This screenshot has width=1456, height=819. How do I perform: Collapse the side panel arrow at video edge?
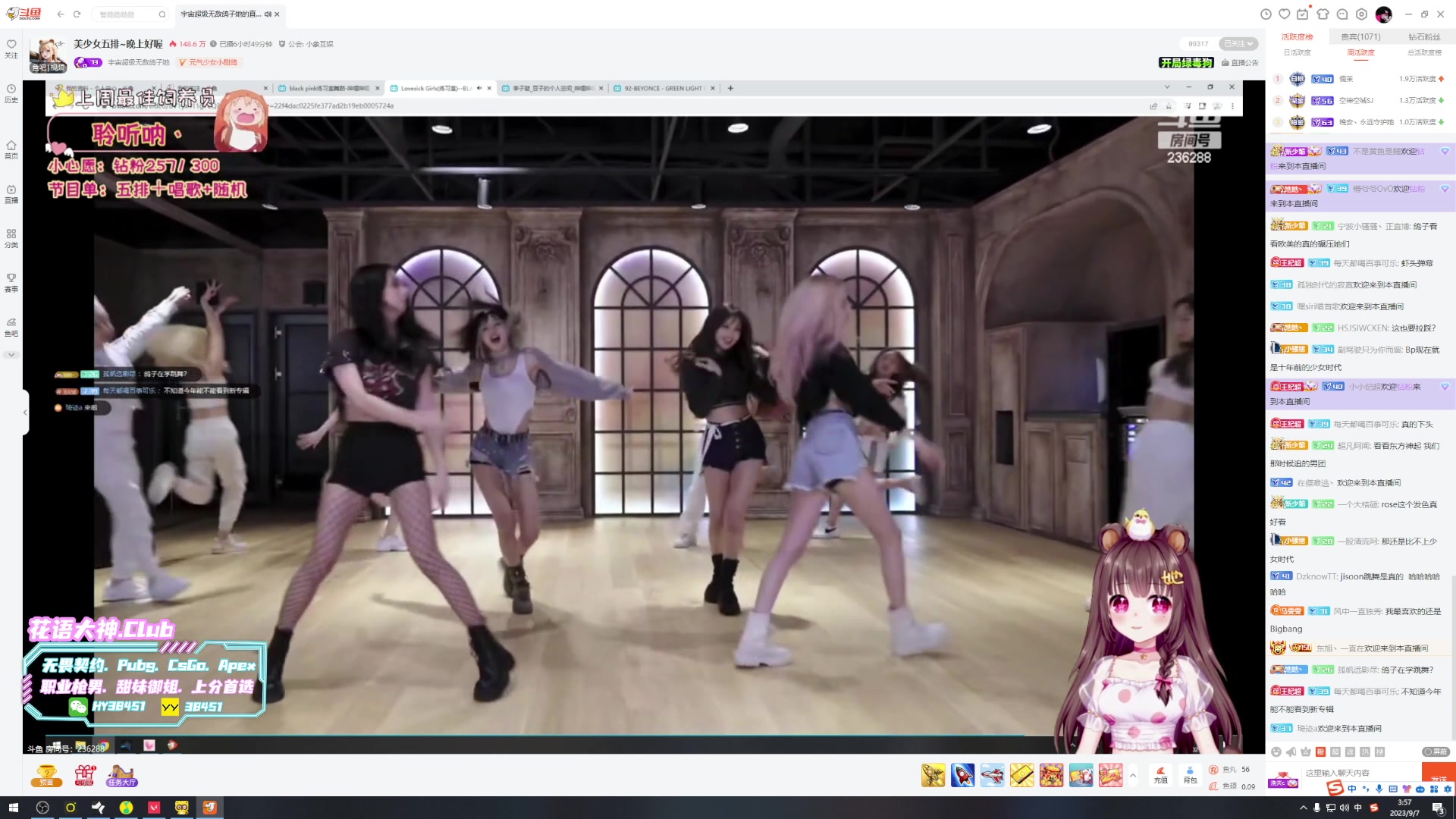[x=25, y=412]
